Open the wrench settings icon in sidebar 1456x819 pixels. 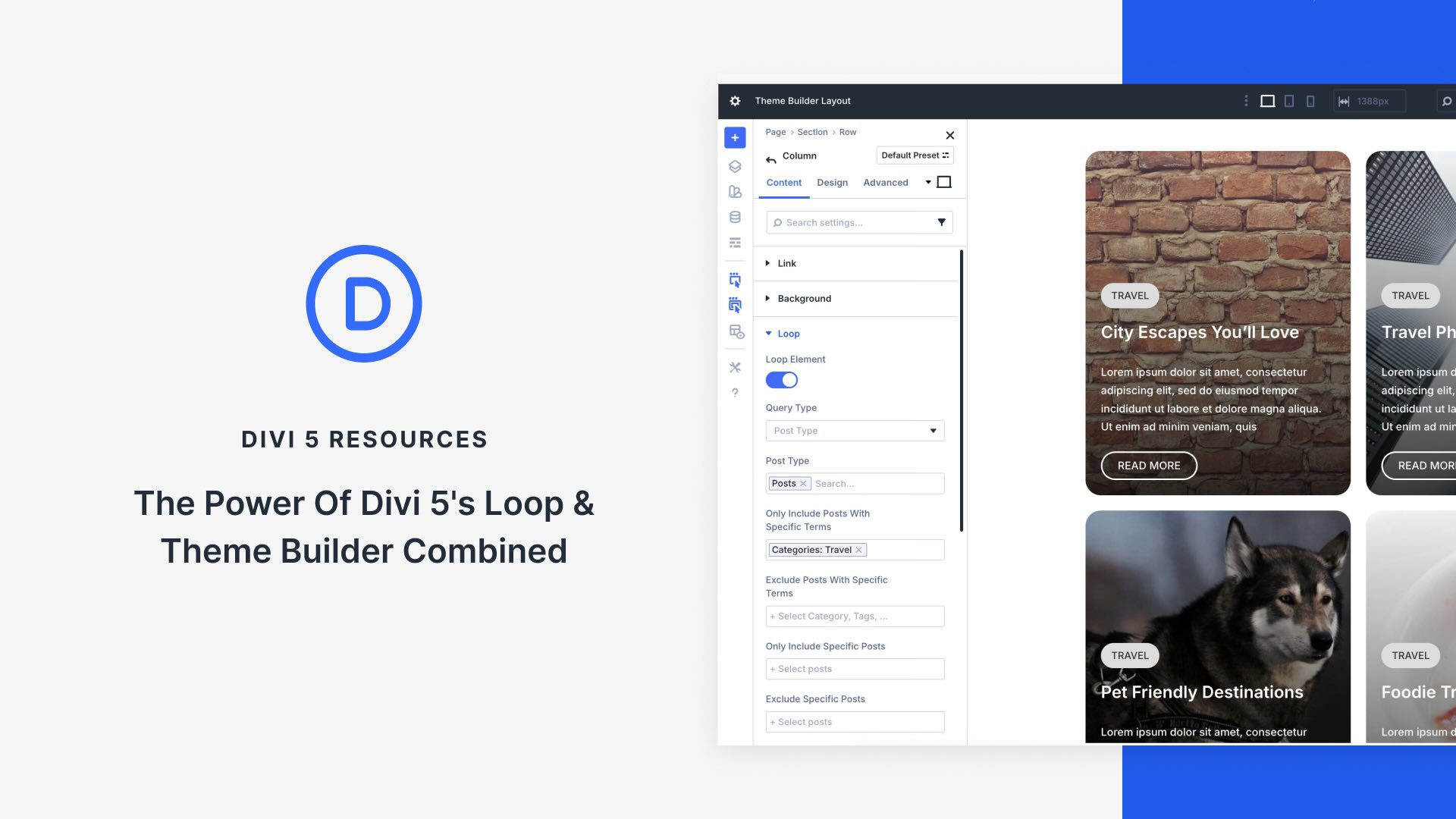coord(734,366)
